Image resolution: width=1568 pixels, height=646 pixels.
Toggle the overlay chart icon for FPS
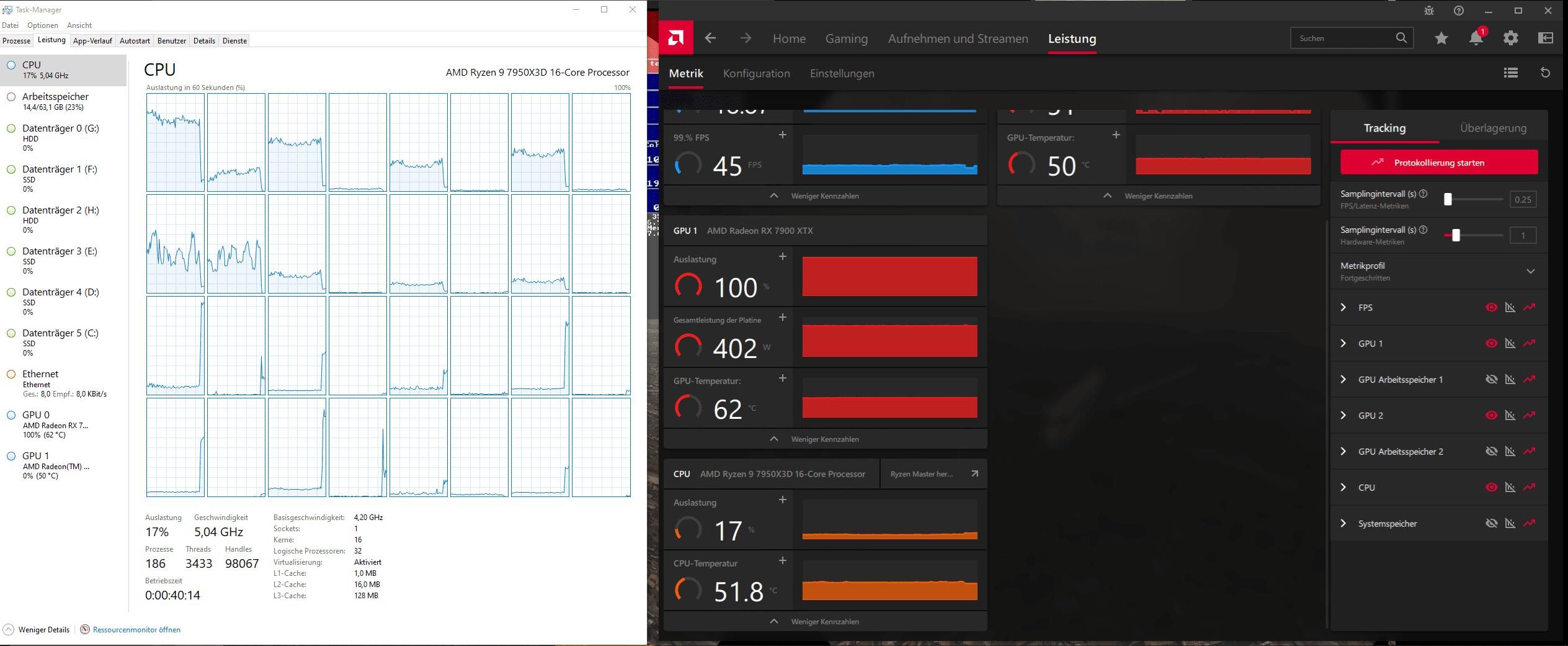tap(1510, 307)
